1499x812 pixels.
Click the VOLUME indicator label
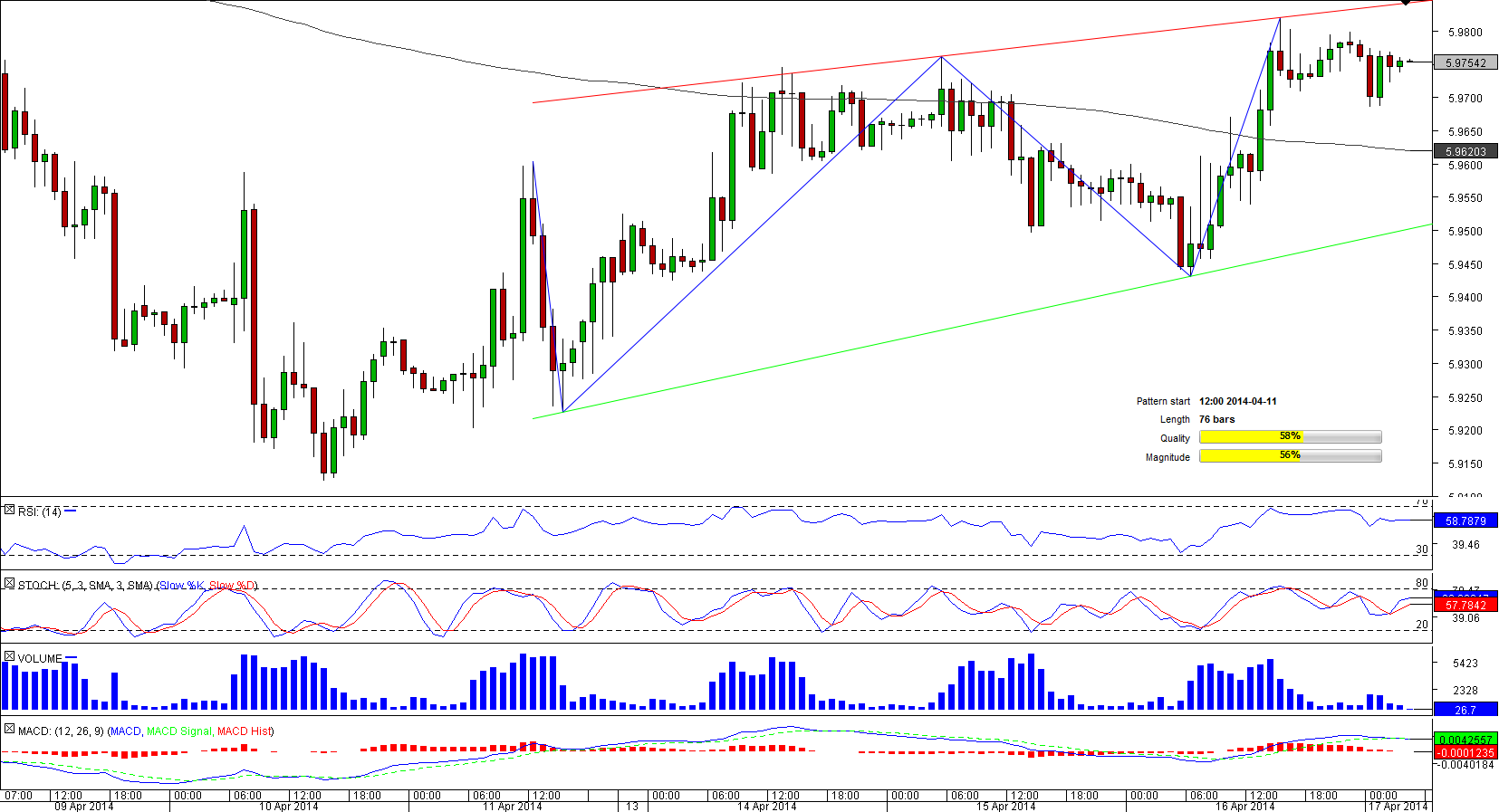(40, 658)
